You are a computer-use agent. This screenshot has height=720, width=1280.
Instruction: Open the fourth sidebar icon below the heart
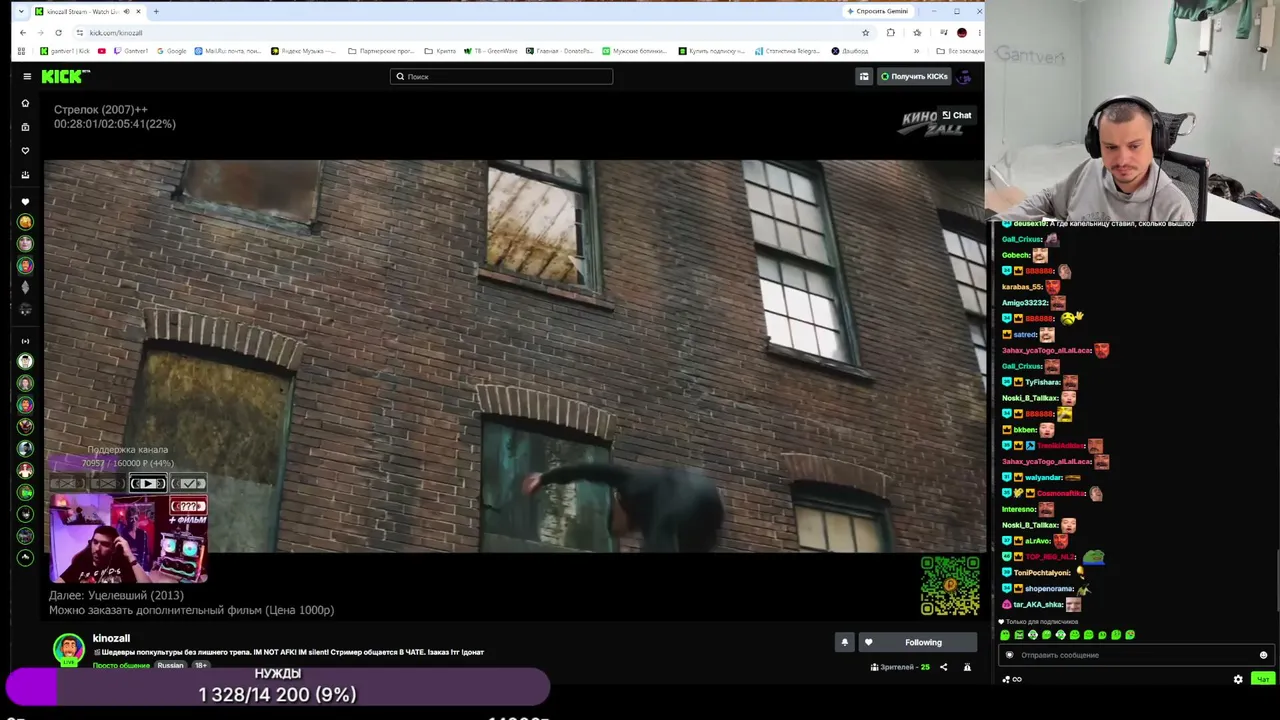tap(26, 175)
